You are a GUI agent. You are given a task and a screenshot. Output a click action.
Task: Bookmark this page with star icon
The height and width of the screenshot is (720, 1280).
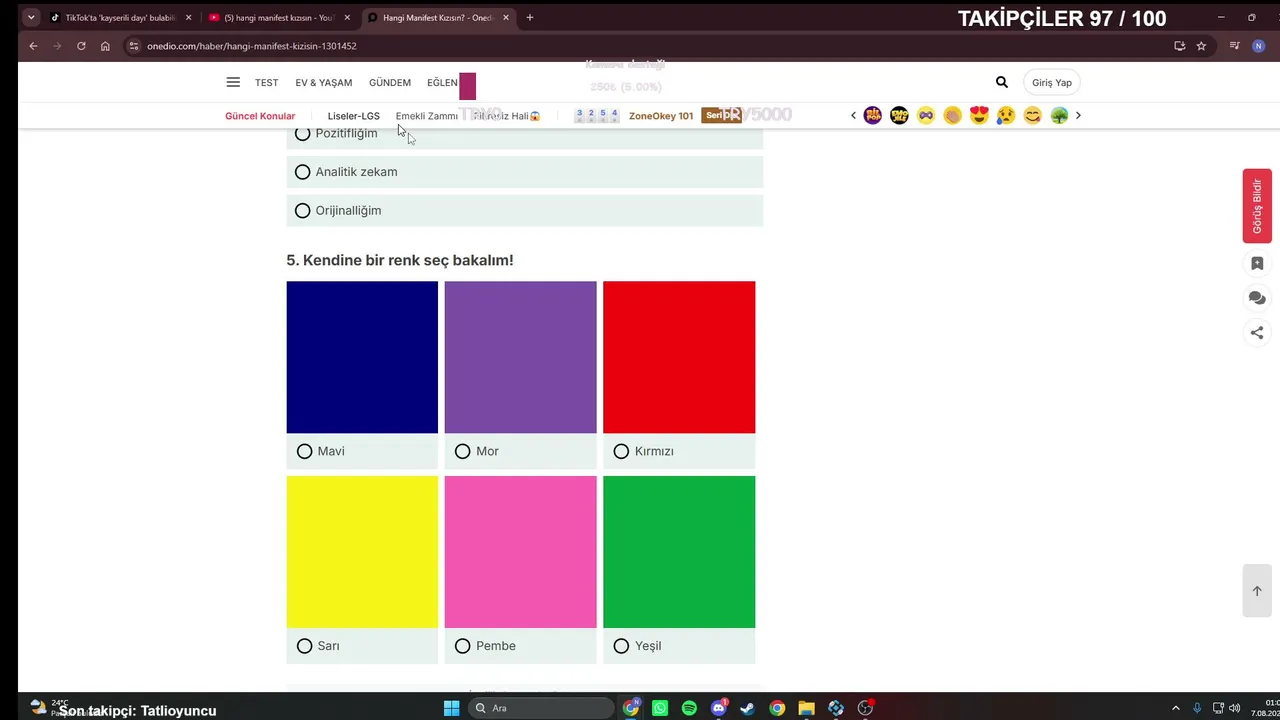click(x=1201, y=46)
